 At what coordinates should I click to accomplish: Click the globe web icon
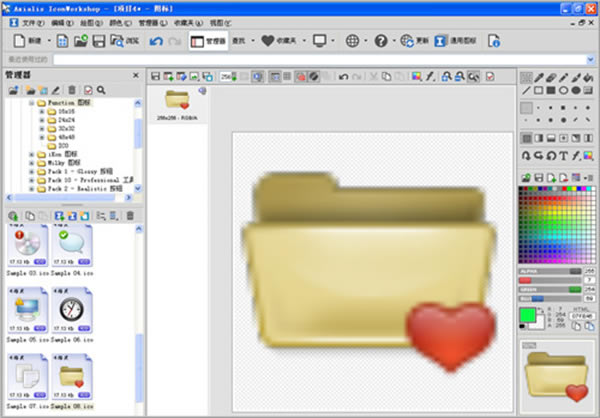click(352, 41)
